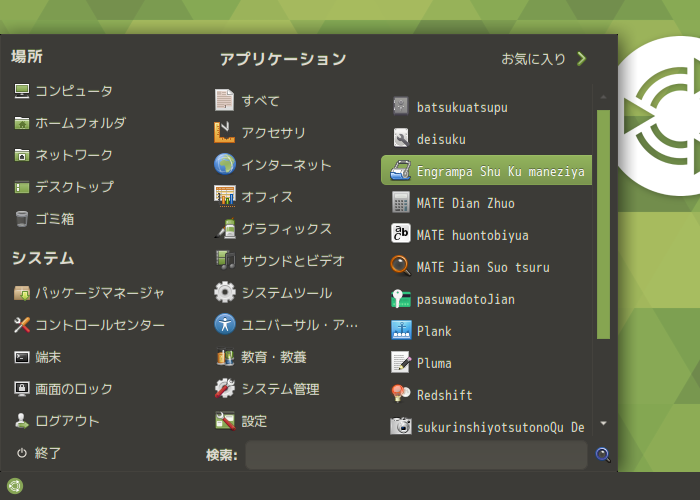Viewport: 700px width, 500px height.
Task: Launch the Engrampa archive manager icon
Action: pyautogui.click(x=401, y=171)
